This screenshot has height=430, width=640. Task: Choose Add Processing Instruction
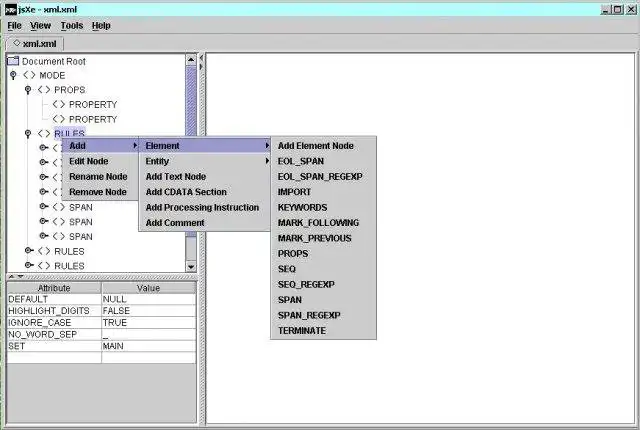pos(204,207)
